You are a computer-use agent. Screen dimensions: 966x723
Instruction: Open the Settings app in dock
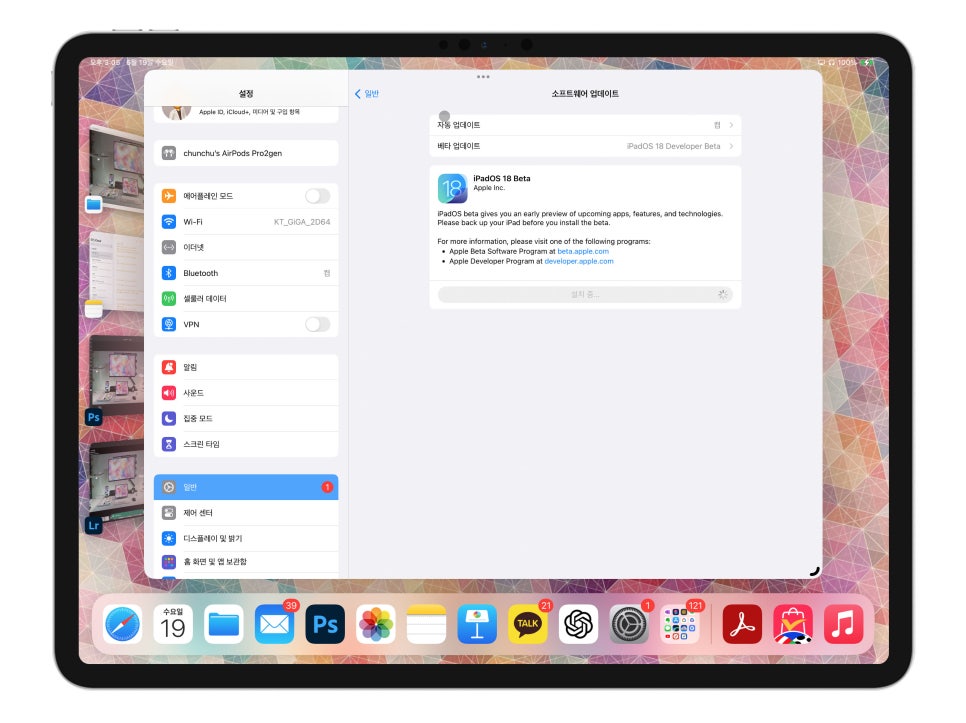(629, 624)
